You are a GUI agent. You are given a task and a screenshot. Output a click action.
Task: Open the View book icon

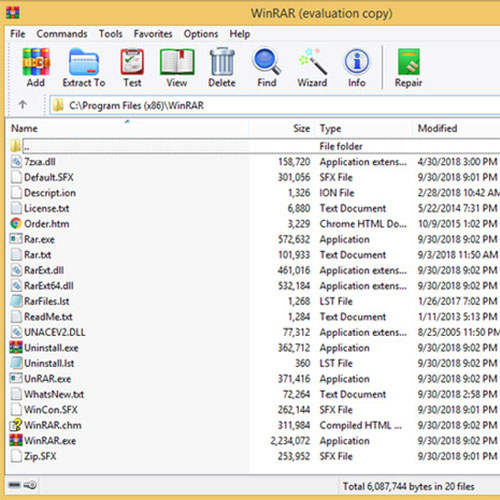point(177,62)
